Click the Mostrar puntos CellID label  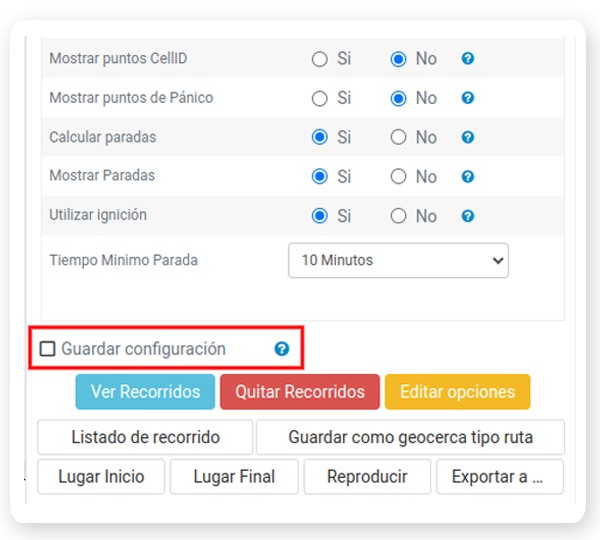(x=118, y=59)
